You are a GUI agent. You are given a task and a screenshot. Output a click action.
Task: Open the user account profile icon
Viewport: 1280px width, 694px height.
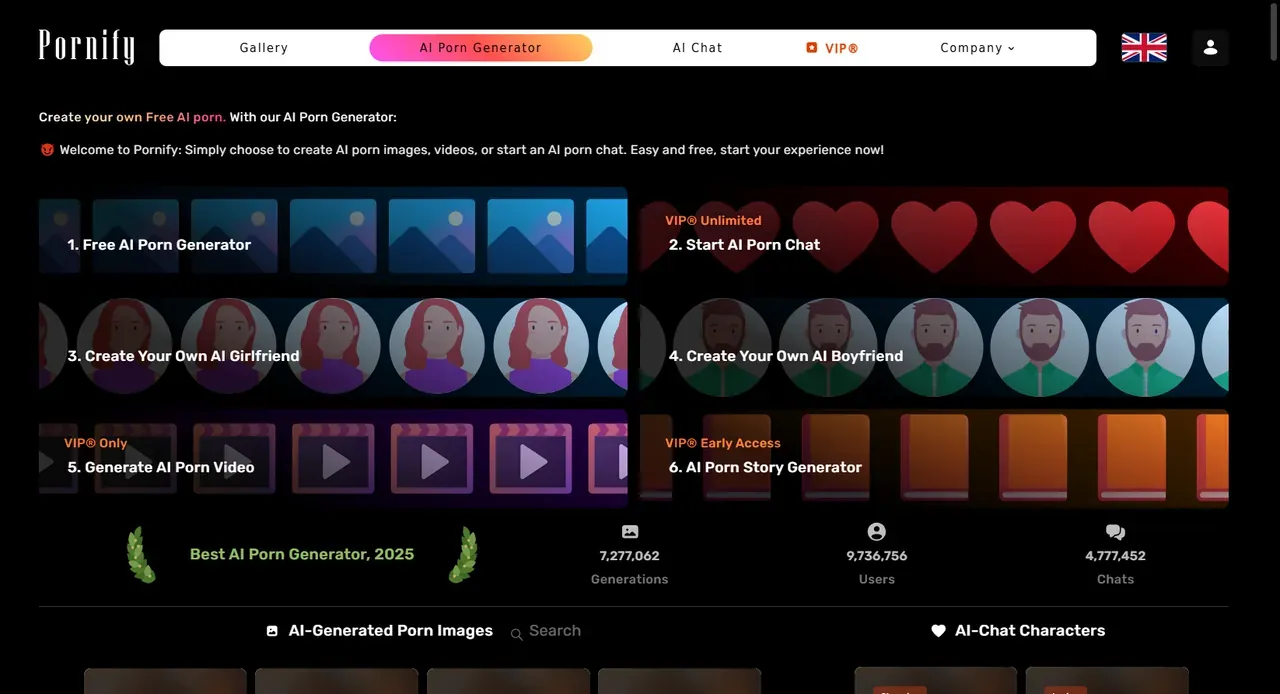pyautogui.click(x=1210, y=48)
